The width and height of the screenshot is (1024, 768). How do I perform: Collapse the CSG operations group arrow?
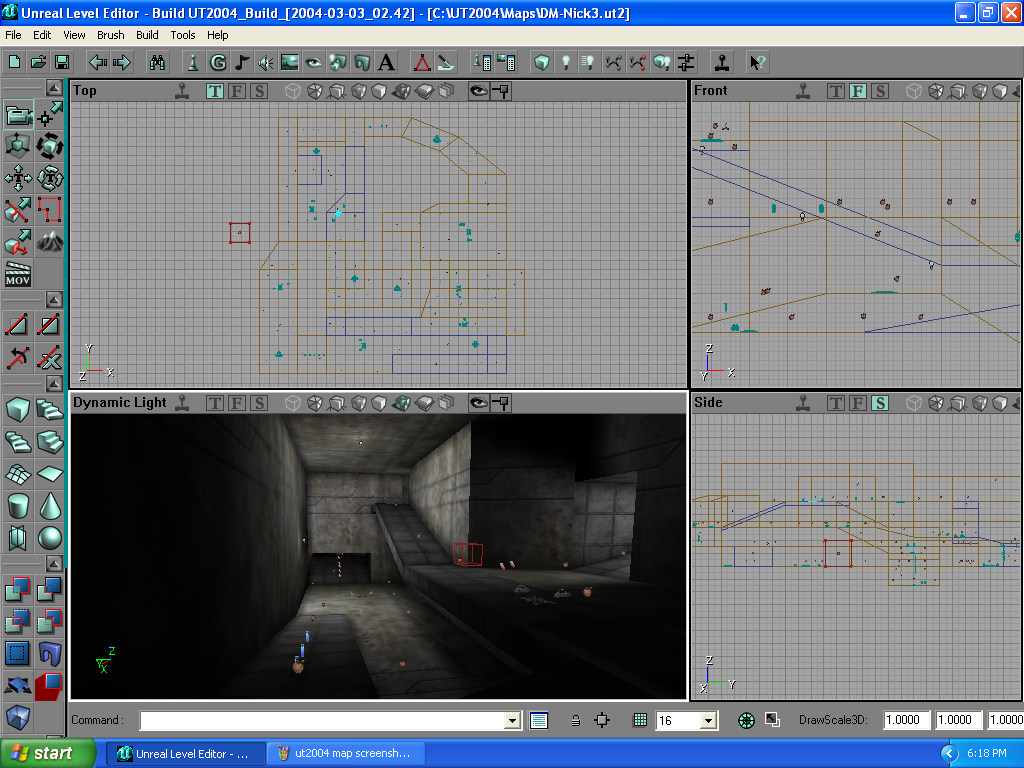click(54, 563)
